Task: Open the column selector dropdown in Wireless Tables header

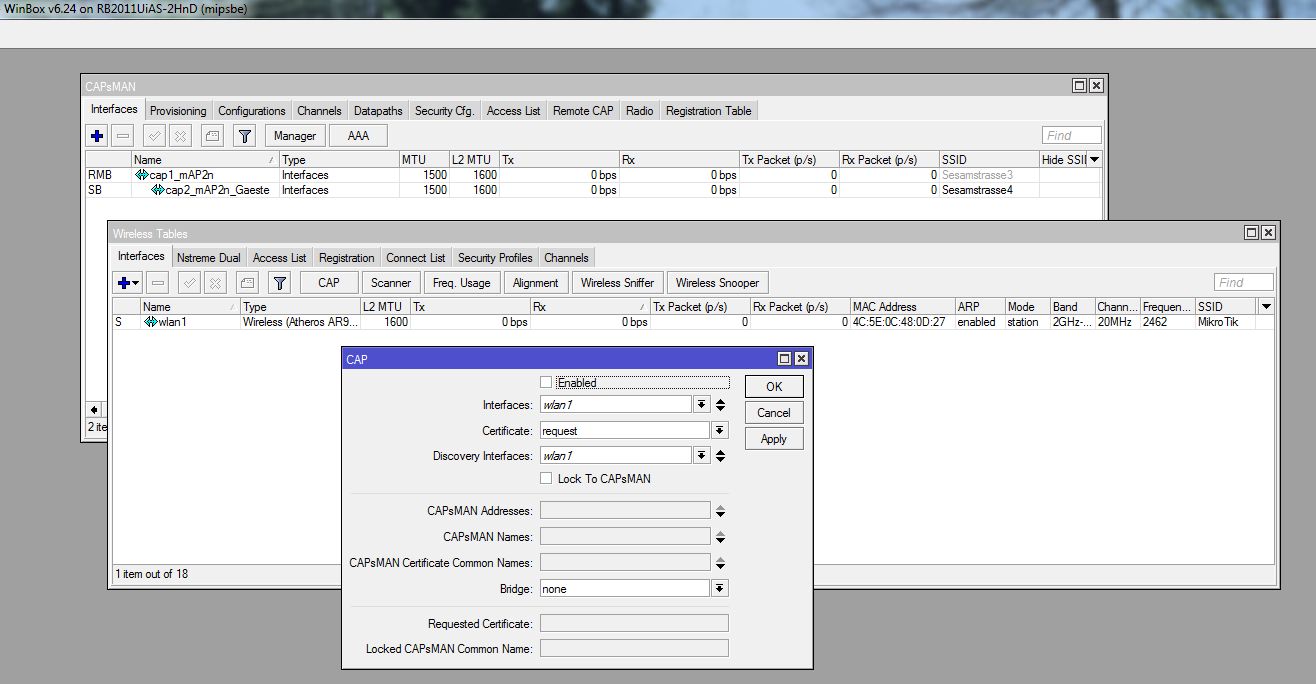Action: [1267, 307]
